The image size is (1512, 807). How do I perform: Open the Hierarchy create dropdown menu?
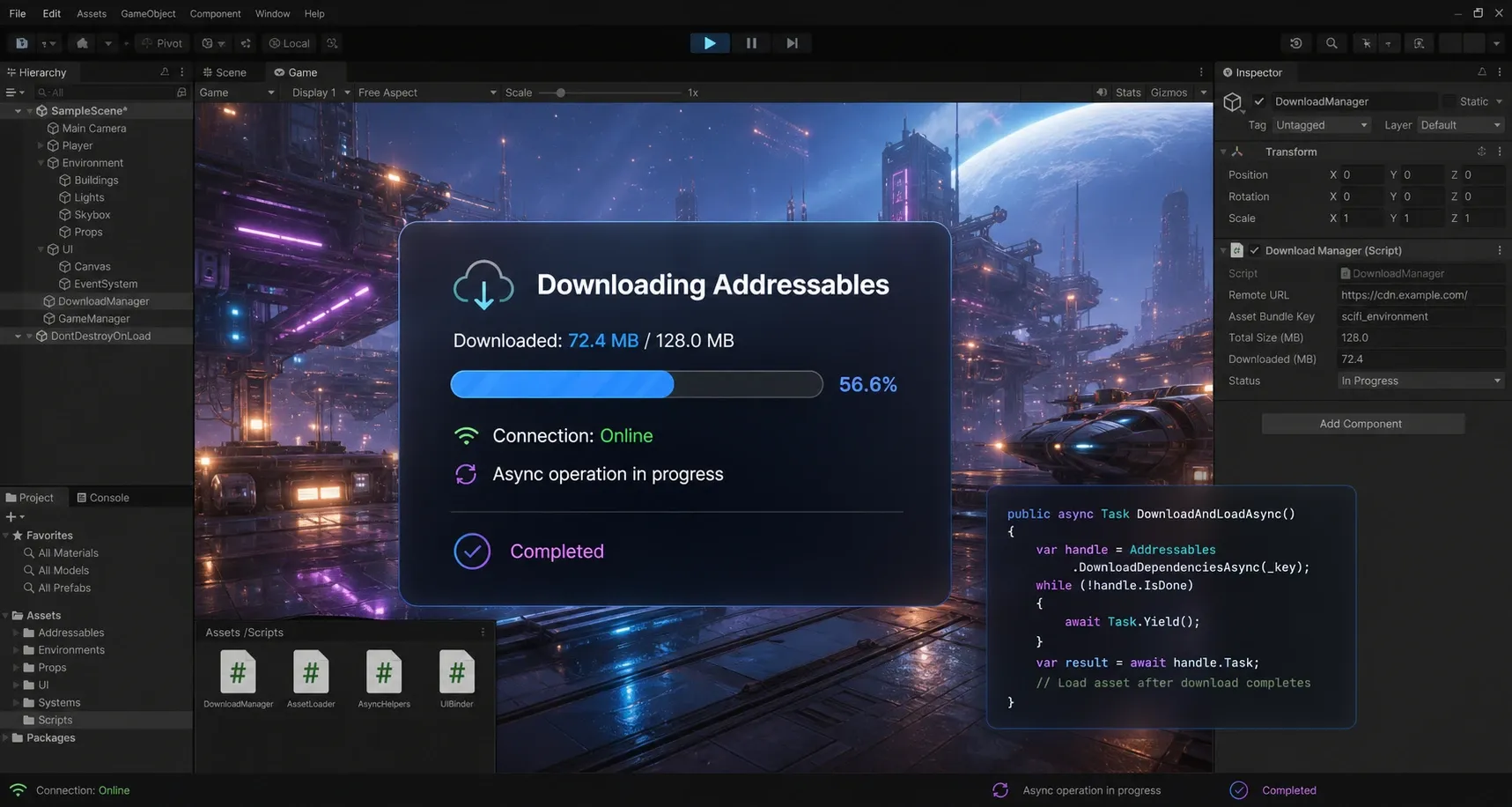15,93
